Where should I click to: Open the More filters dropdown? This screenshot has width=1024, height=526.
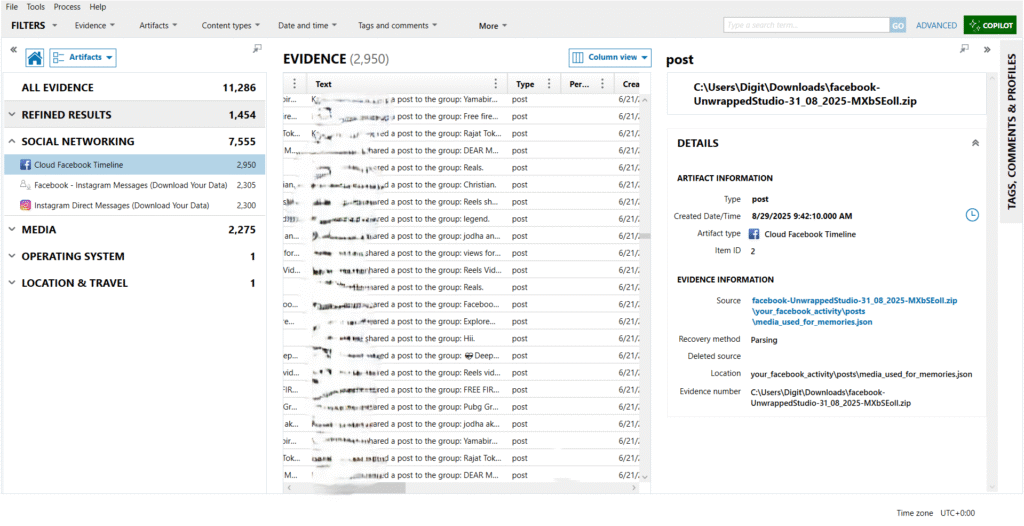pyautogui.click(x=493, y=26)
